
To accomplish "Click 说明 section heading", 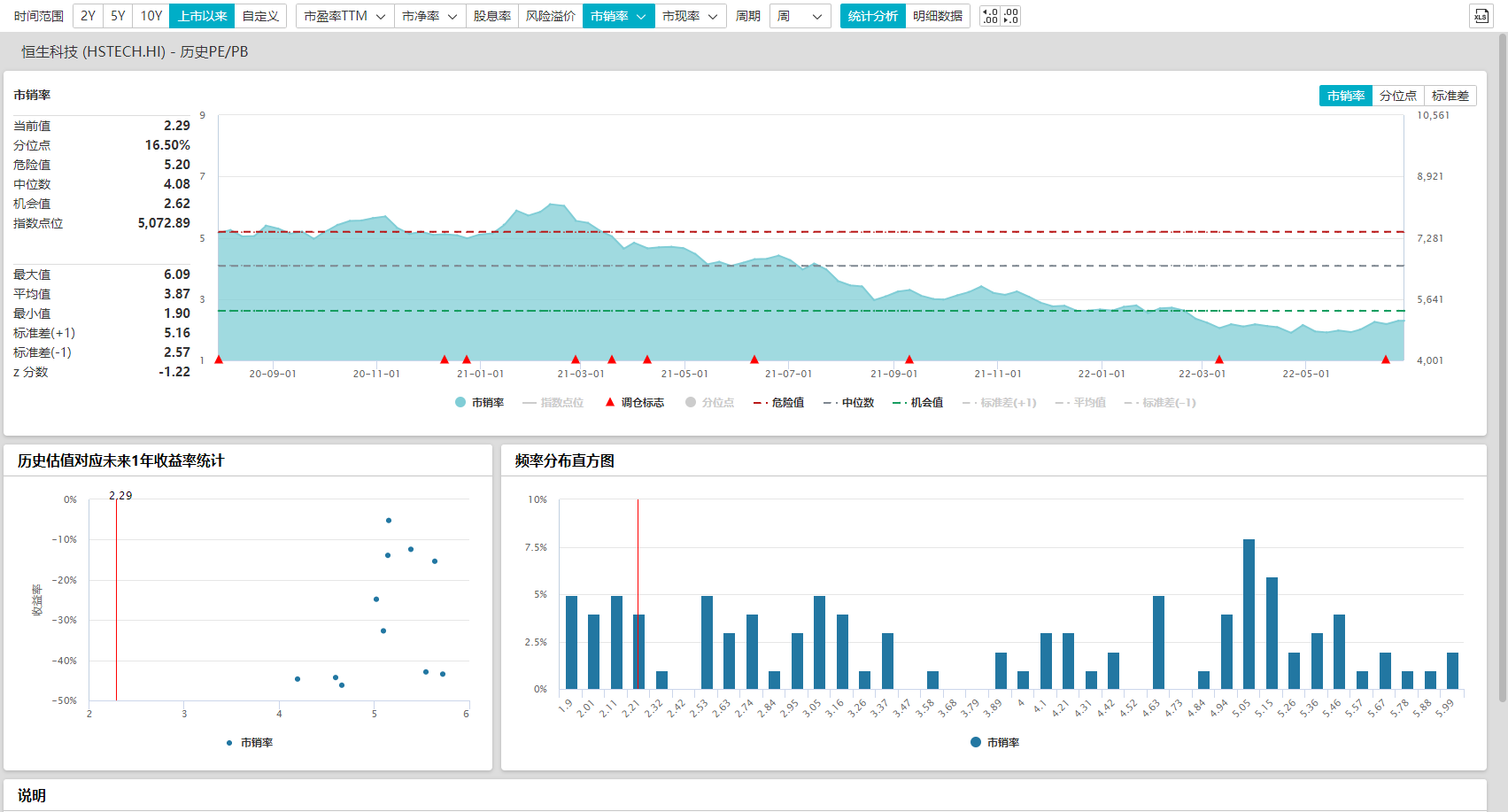I will 32,795.
